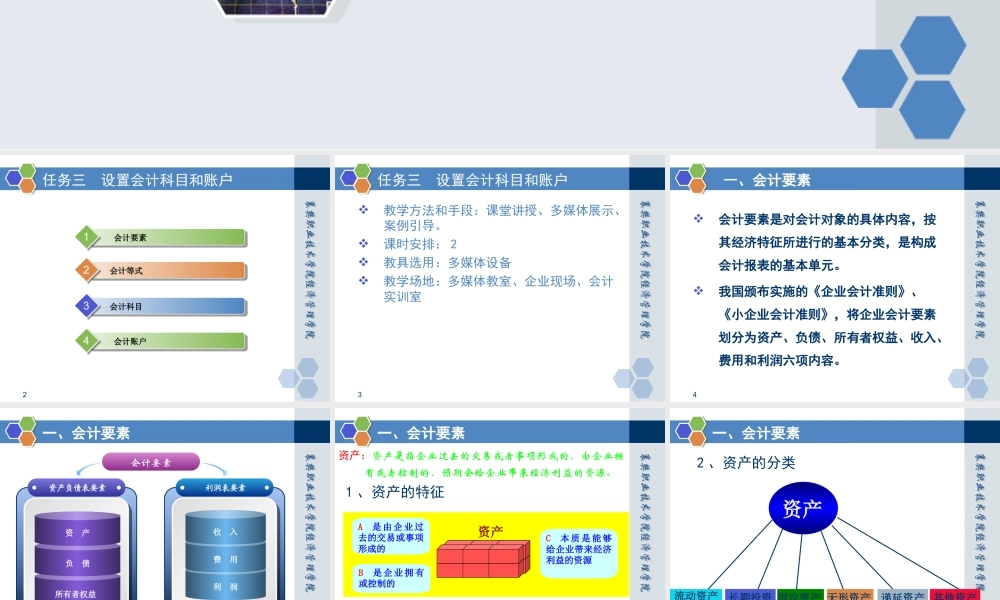Click the green diamond numbered 4 beside 会计账户
The height and width of the screenshot is (600, 1000).
point(88,341)
